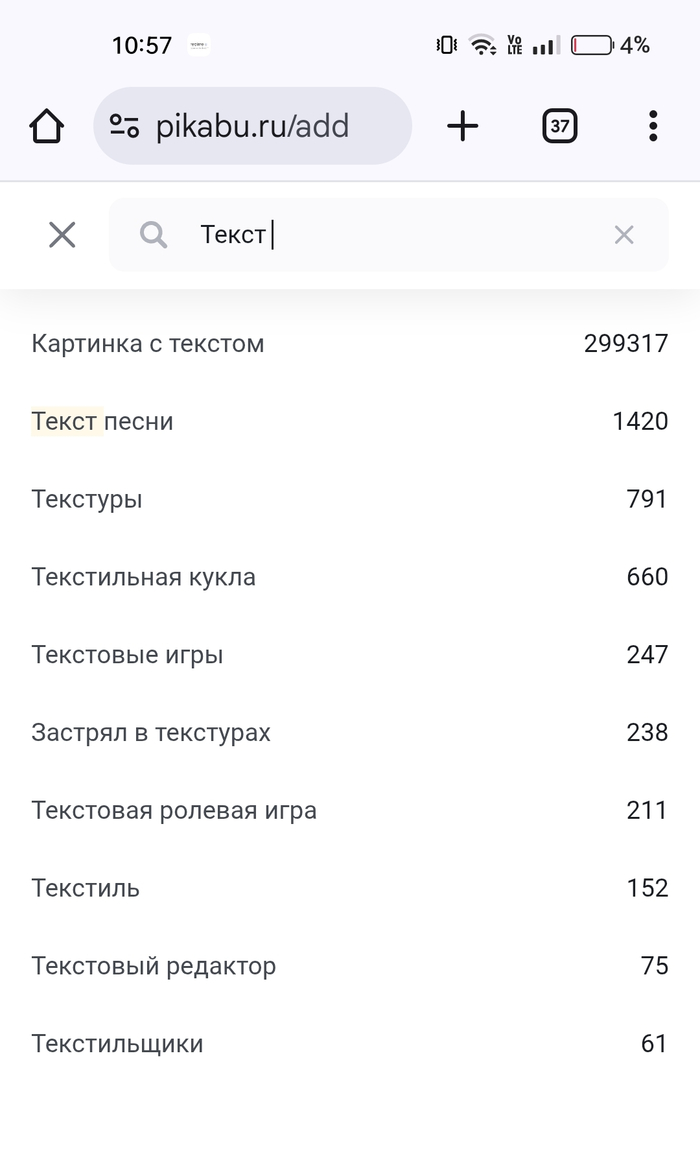Open site settings icon in address bar
Screen dimensions: 700x1154
[x=124, y=126]
